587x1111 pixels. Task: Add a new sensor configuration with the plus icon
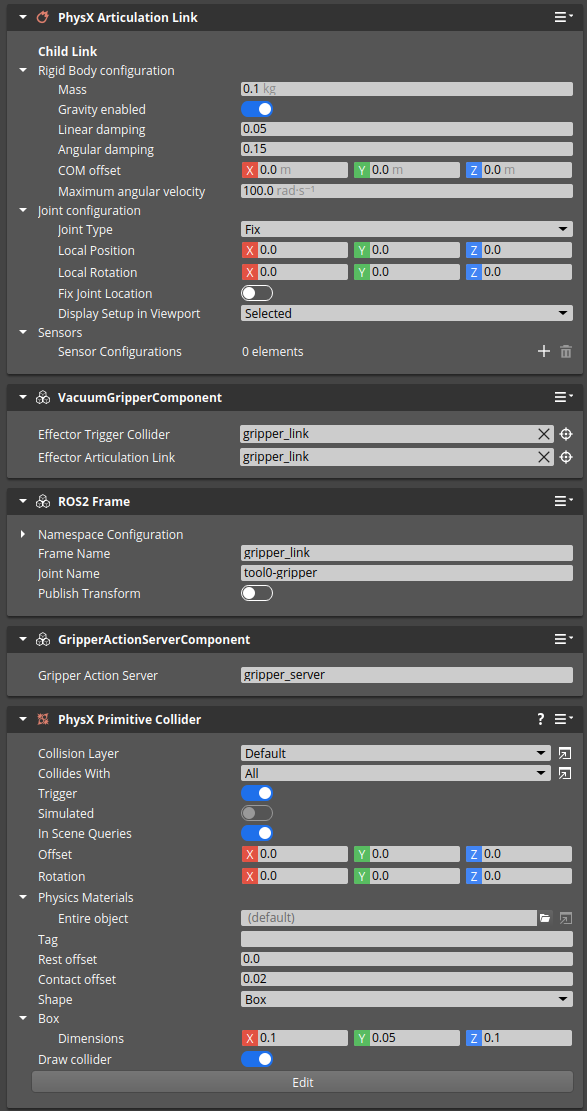[x=543, y=351]
